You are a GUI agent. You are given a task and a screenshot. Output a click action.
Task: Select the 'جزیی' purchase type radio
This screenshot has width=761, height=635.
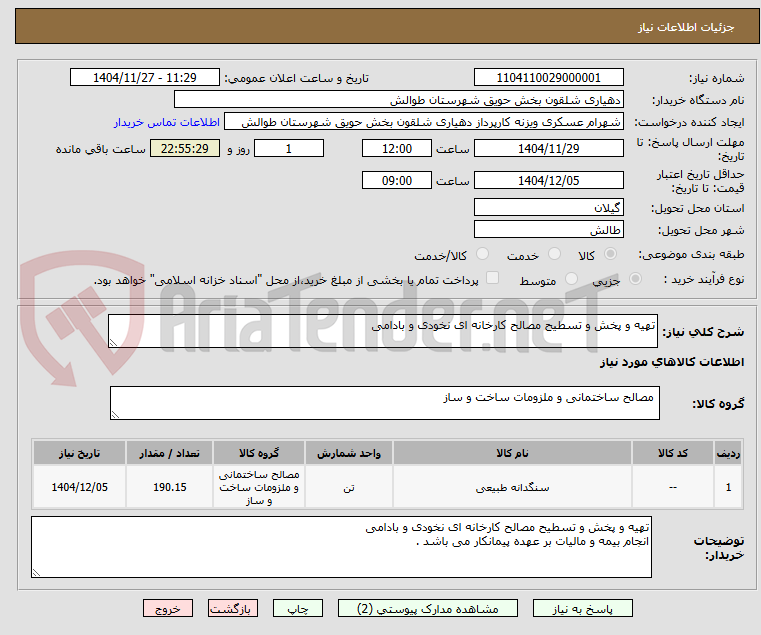click(635, 279)
